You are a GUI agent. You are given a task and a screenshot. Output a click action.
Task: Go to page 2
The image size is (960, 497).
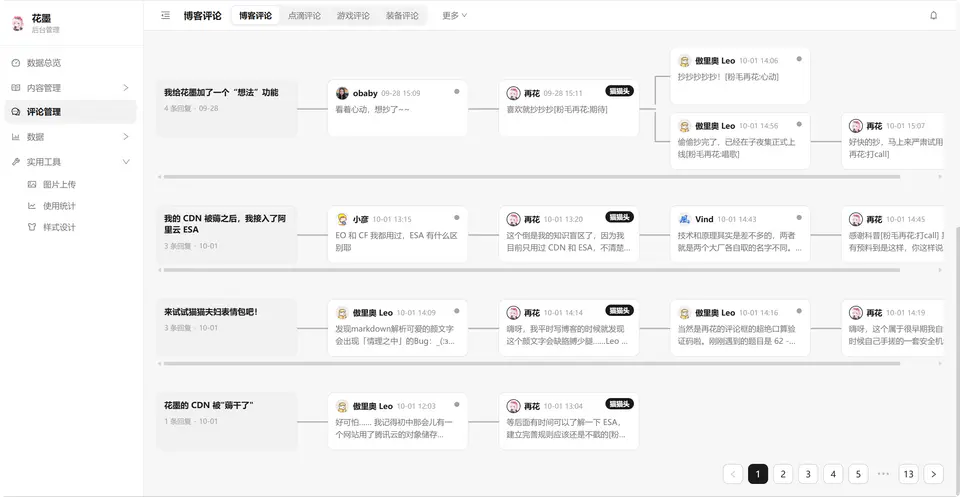pyautogui.click(x=782, y=474)
